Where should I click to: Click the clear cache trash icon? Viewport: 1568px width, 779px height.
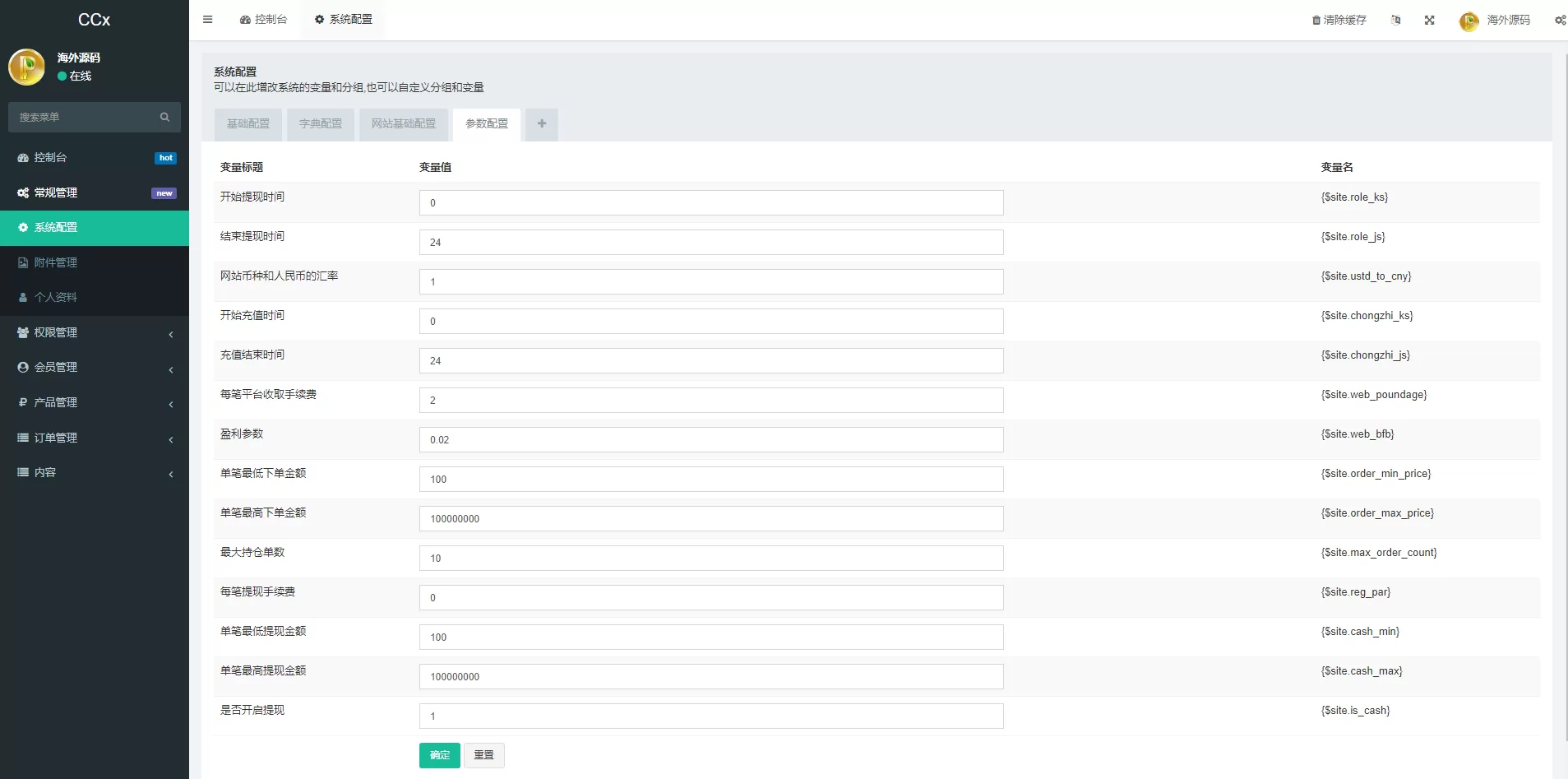[x=1316, y=21]
